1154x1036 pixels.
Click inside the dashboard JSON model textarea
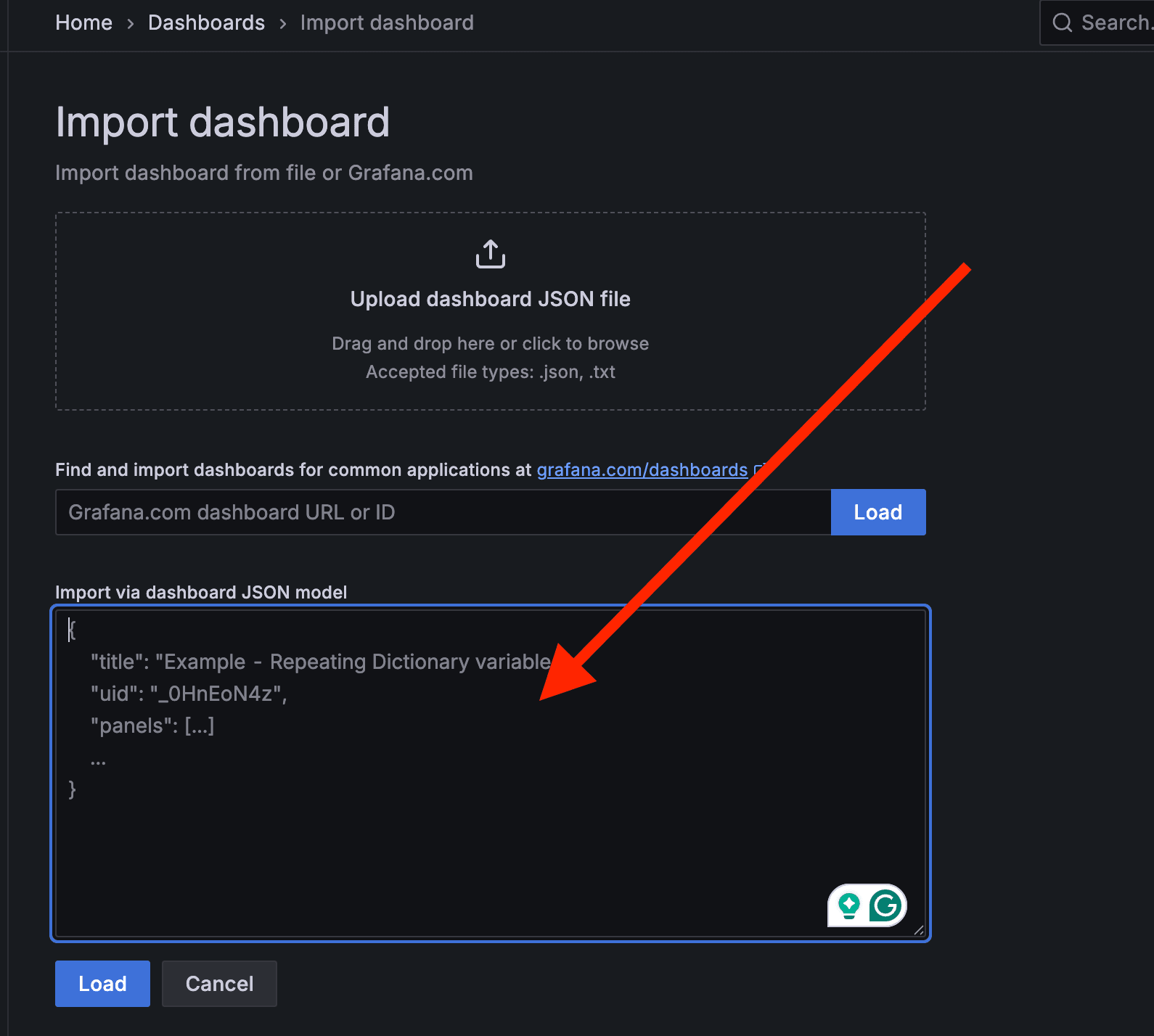tap(491, 773)
